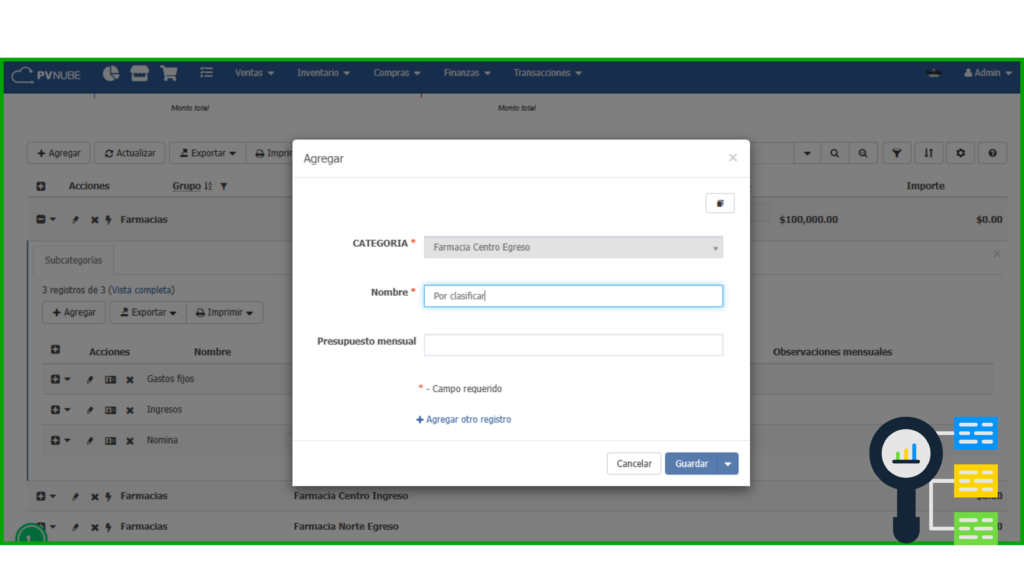The height and width of the screenshot is (576, 1024).
Task: Open the dashboard pie chart icon
Action: [111, 73]
